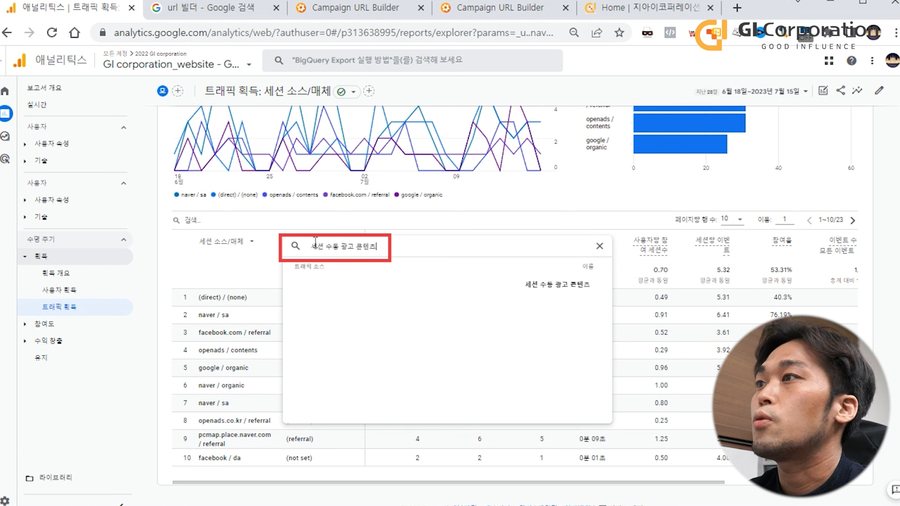Click the (direct) / (none) row in table
The image size is (900, 506).
coord(222,297)
